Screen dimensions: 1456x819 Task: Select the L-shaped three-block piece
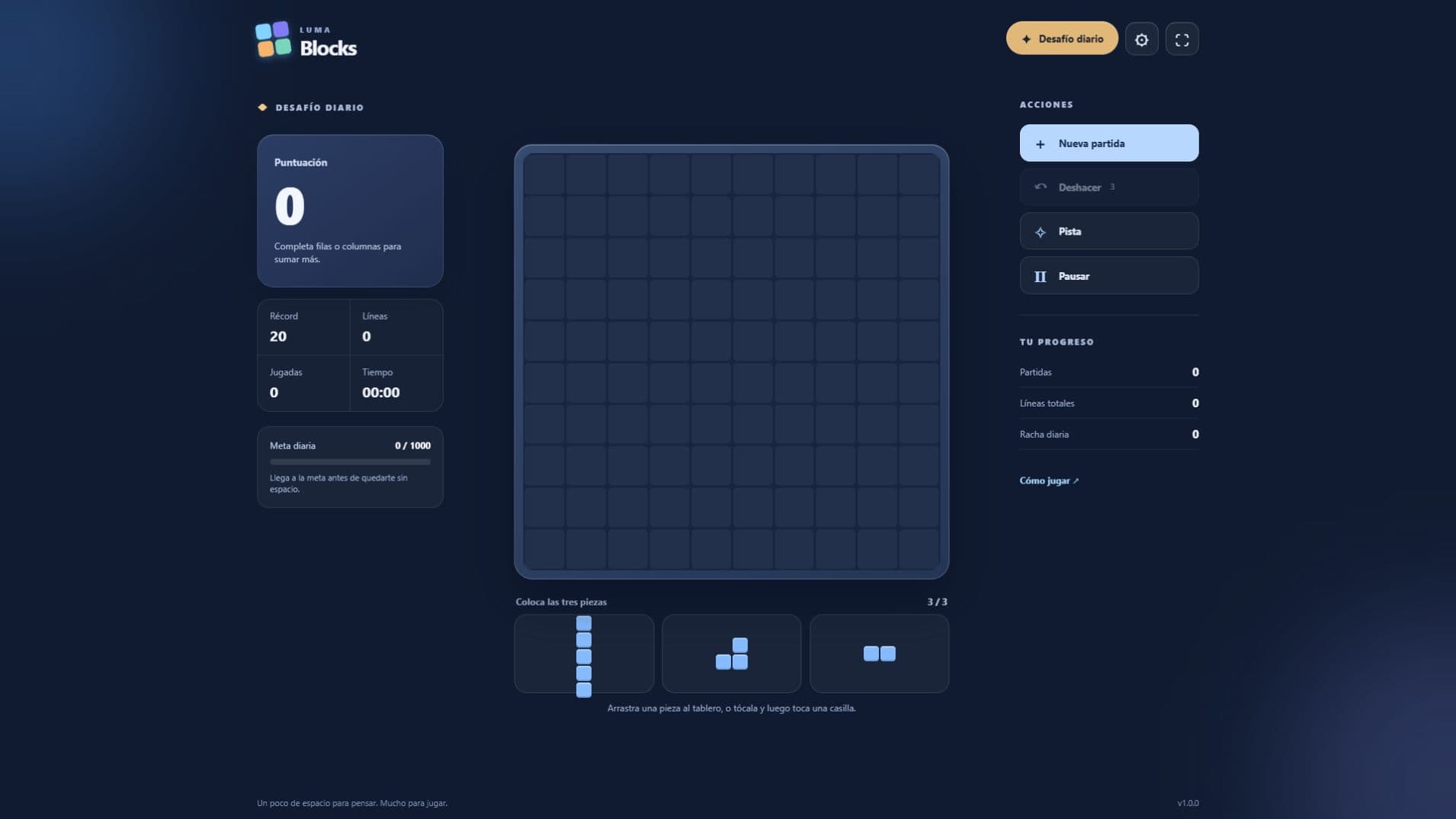[732, 654]
